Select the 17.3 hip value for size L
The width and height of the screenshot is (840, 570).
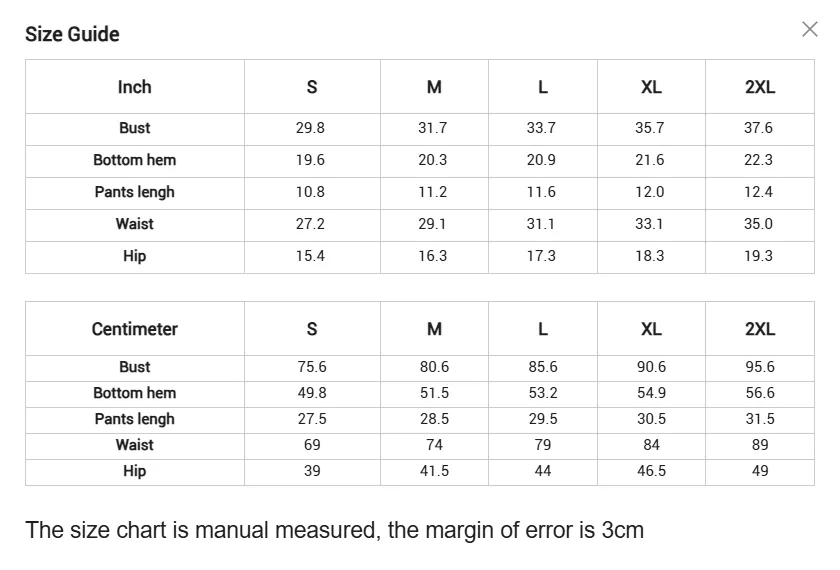(541, 256)
